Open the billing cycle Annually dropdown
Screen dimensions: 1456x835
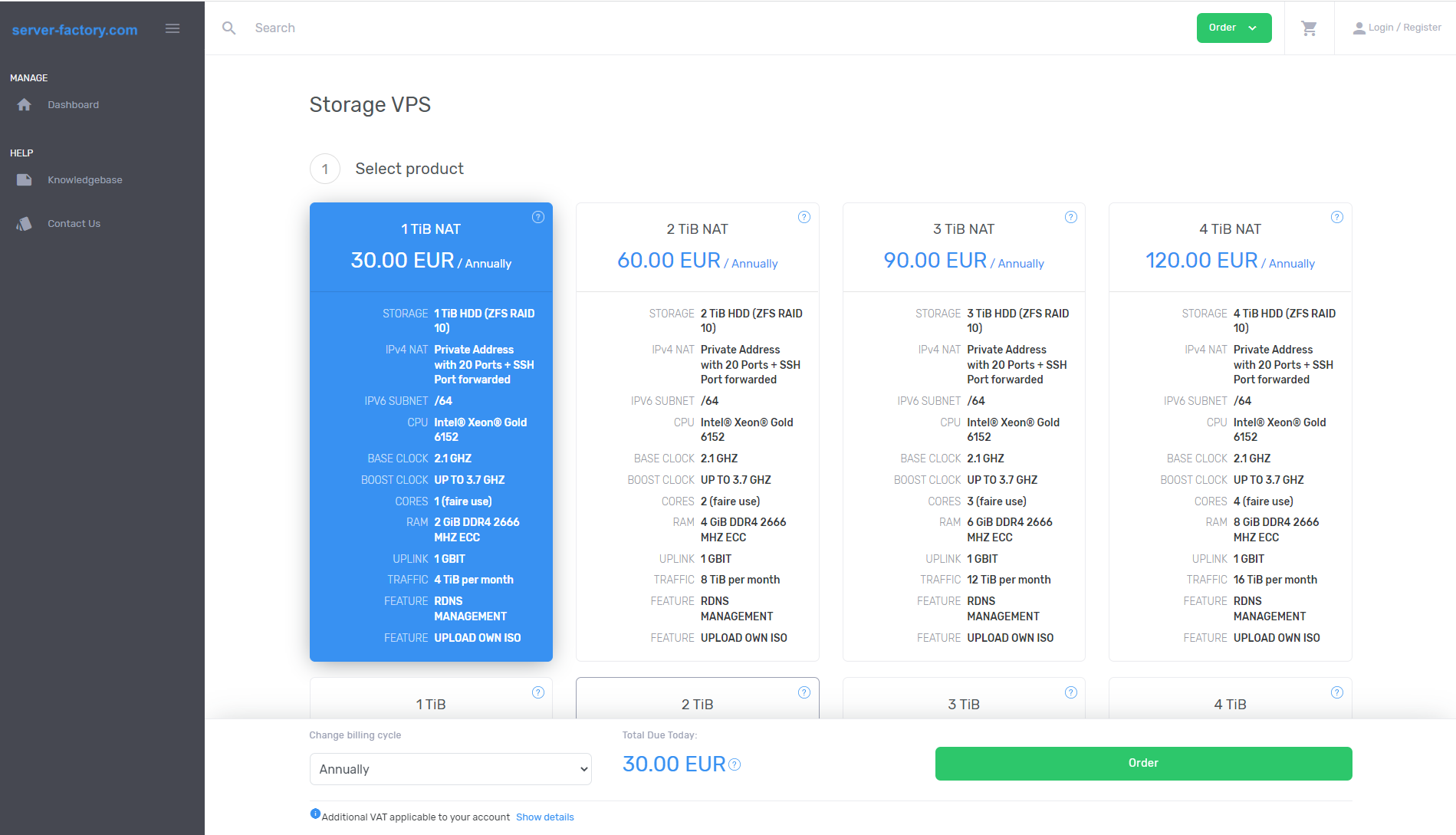click(x=450, y=769)
